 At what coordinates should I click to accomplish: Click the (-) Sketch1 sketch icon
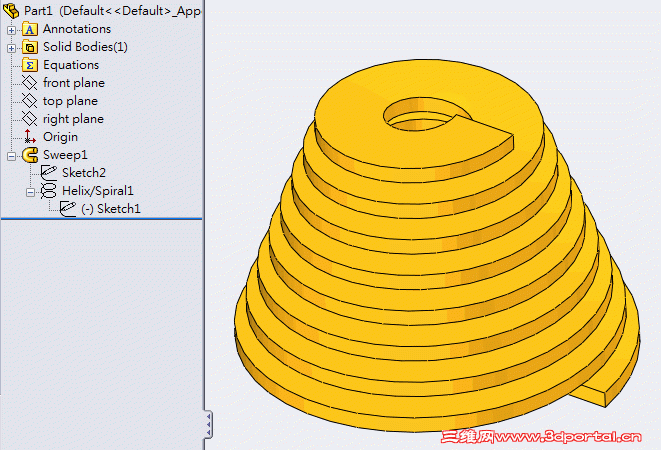67,209
